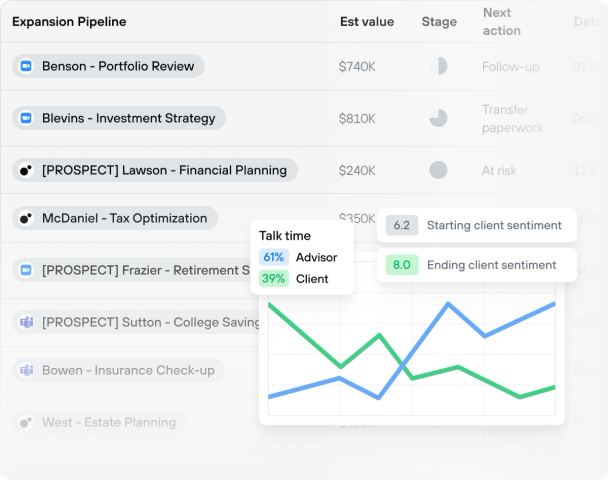
Task: Click the recorder icon beside McDaniel - Tax Optimization
Action: pos(27,218)
